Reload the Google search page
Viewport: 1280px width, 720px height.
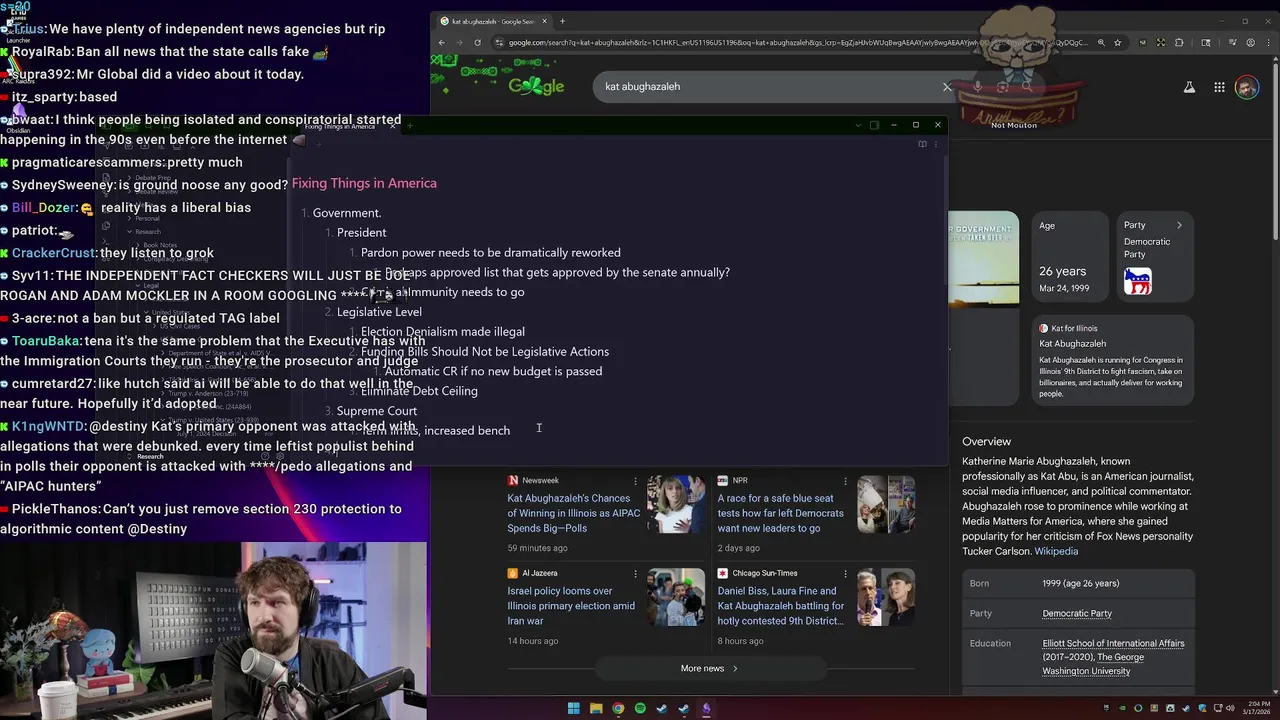coord(478,43)
